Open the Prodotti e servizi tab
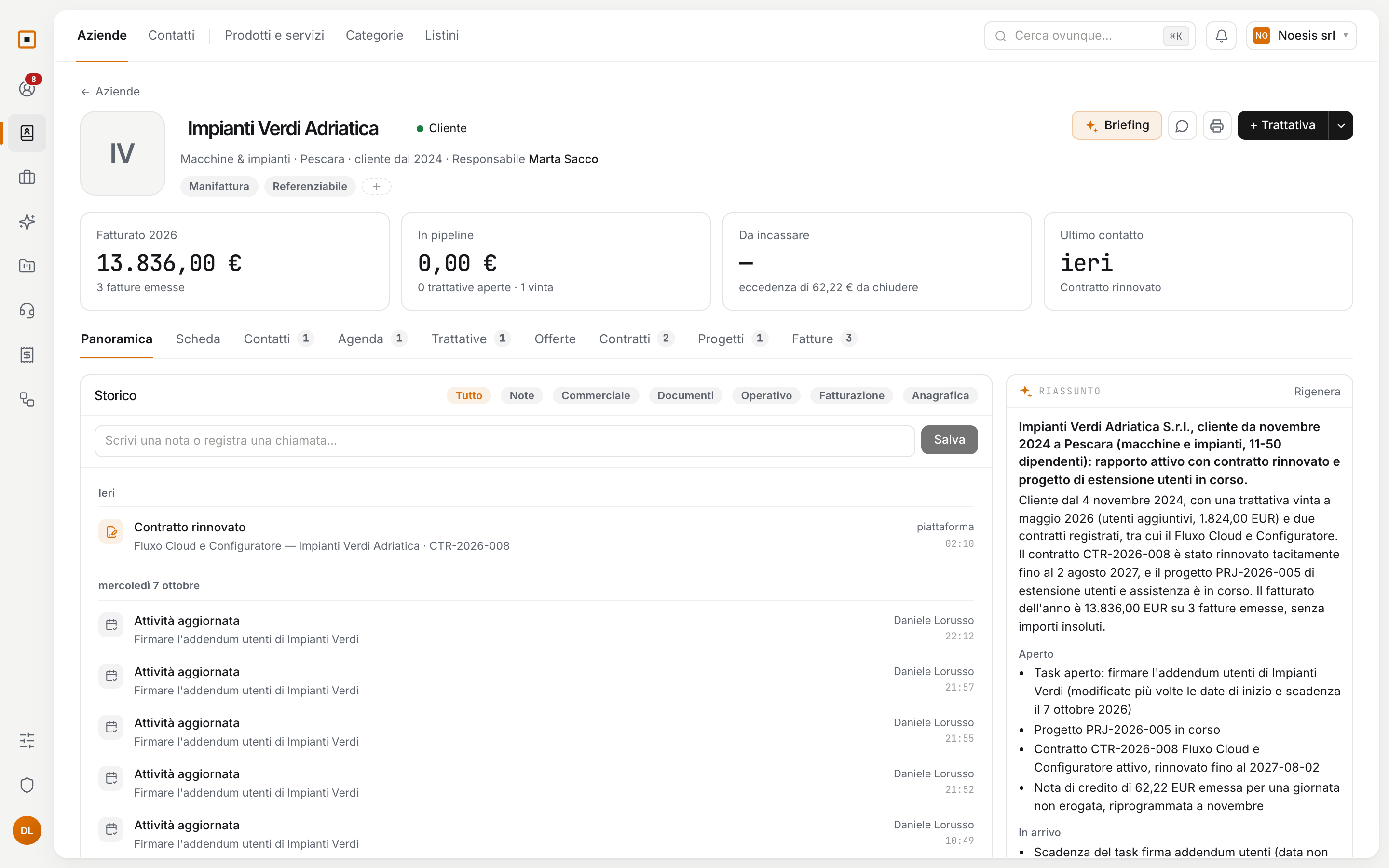1389x868 pixels. pos(274,36)
